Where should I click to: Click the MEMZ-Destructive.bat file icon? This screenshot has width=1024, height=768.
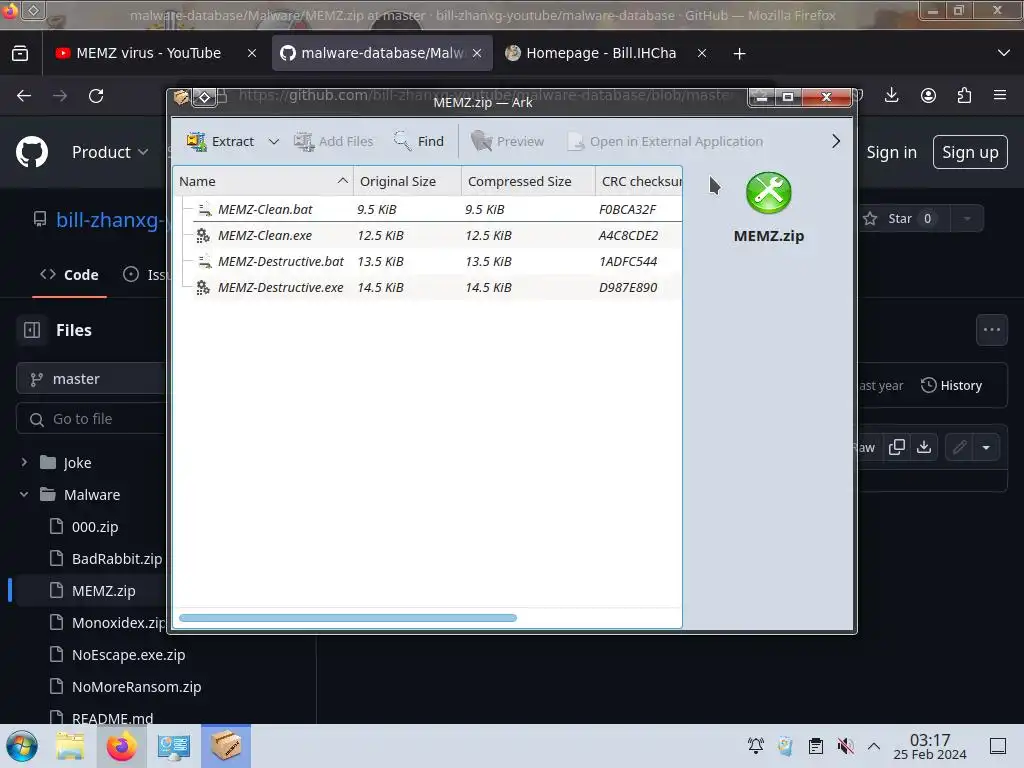point(204,261)
